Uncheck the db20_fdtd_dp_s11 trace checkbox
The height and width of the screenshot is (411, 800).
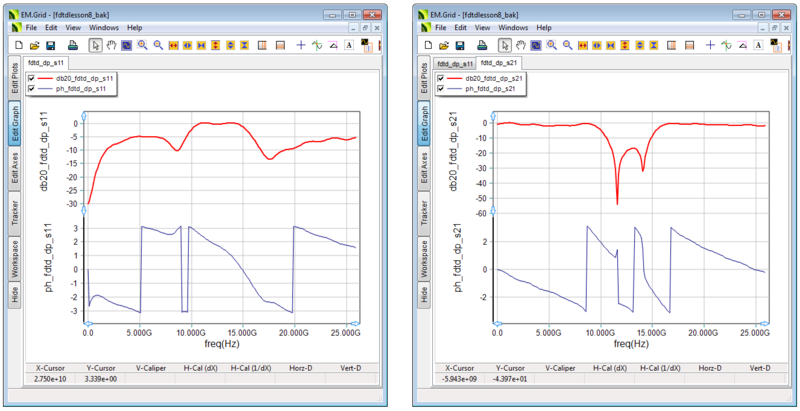[x=33, y=78]
